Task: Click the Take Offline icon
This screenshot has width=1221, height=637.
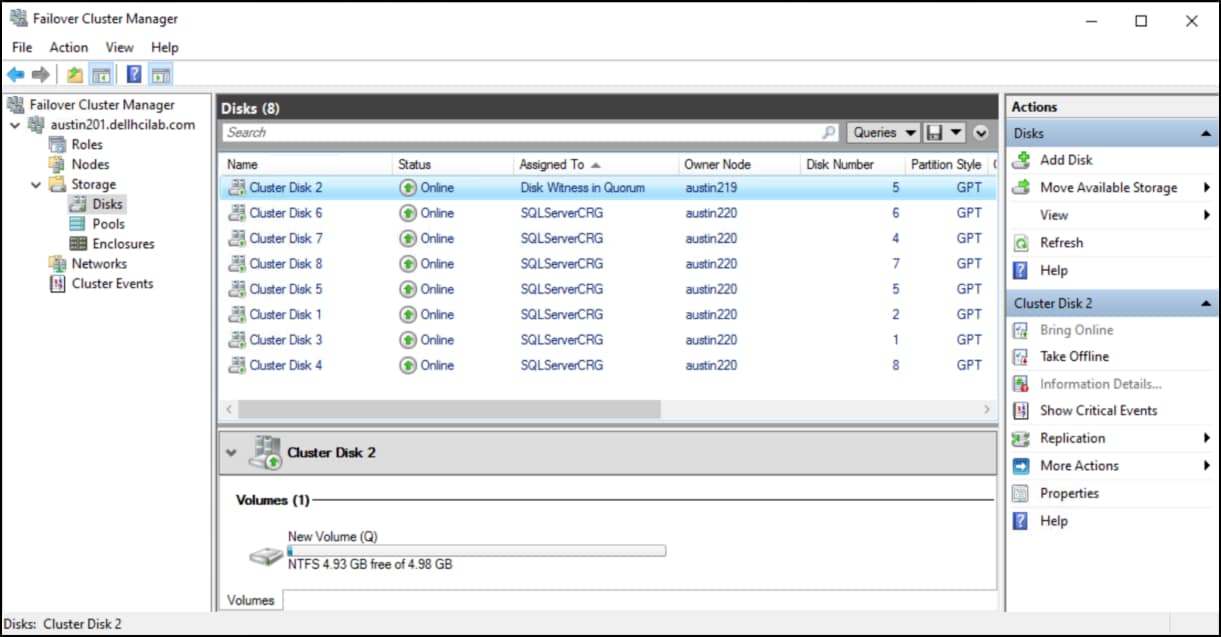Action: pos(1021,357)
